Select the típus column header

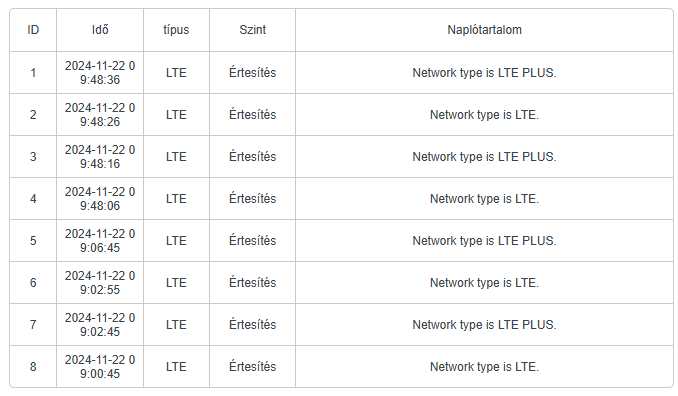coord(176,30)
